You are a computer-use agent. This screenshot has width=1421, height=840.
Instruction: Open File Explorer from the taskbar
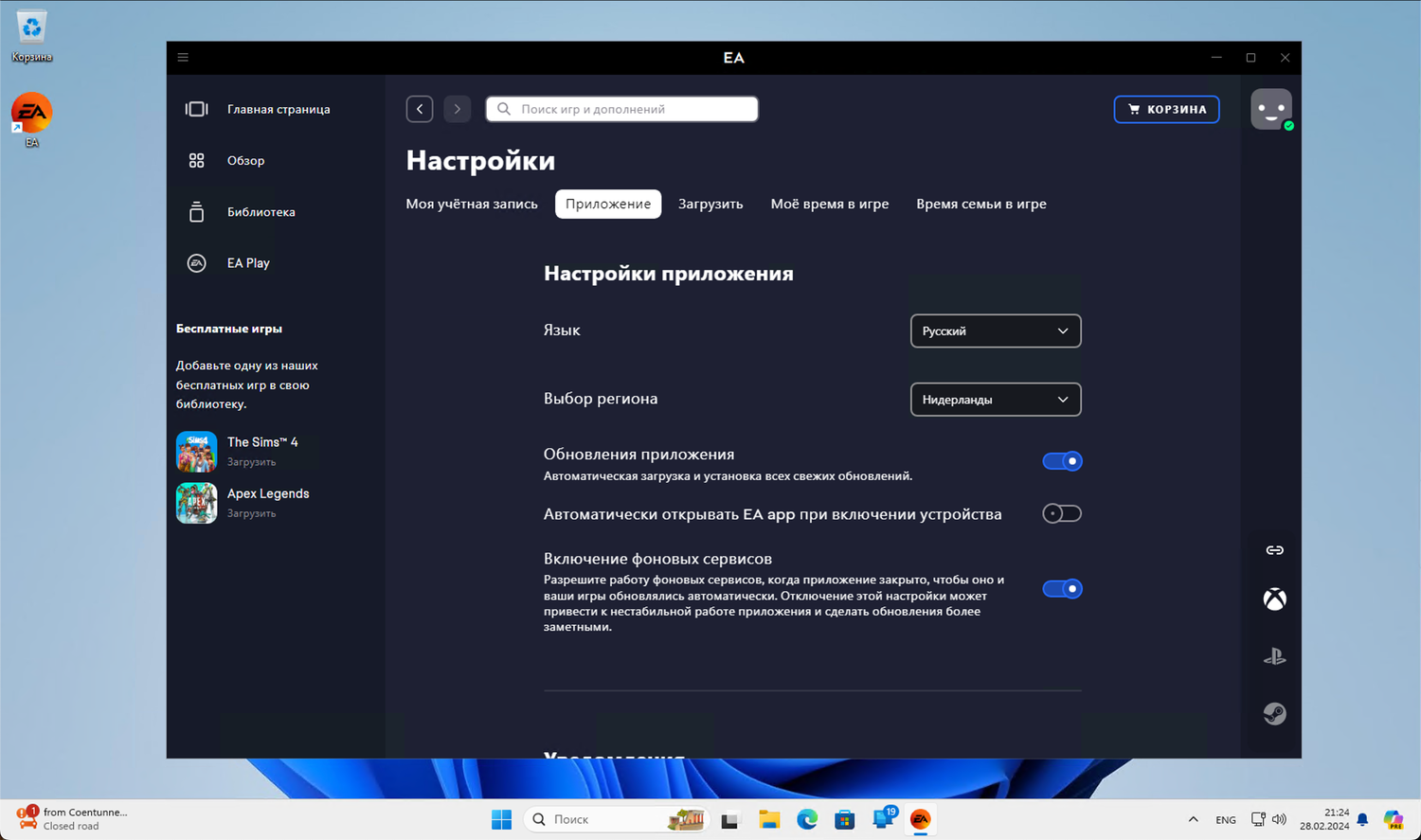(769, 820)
